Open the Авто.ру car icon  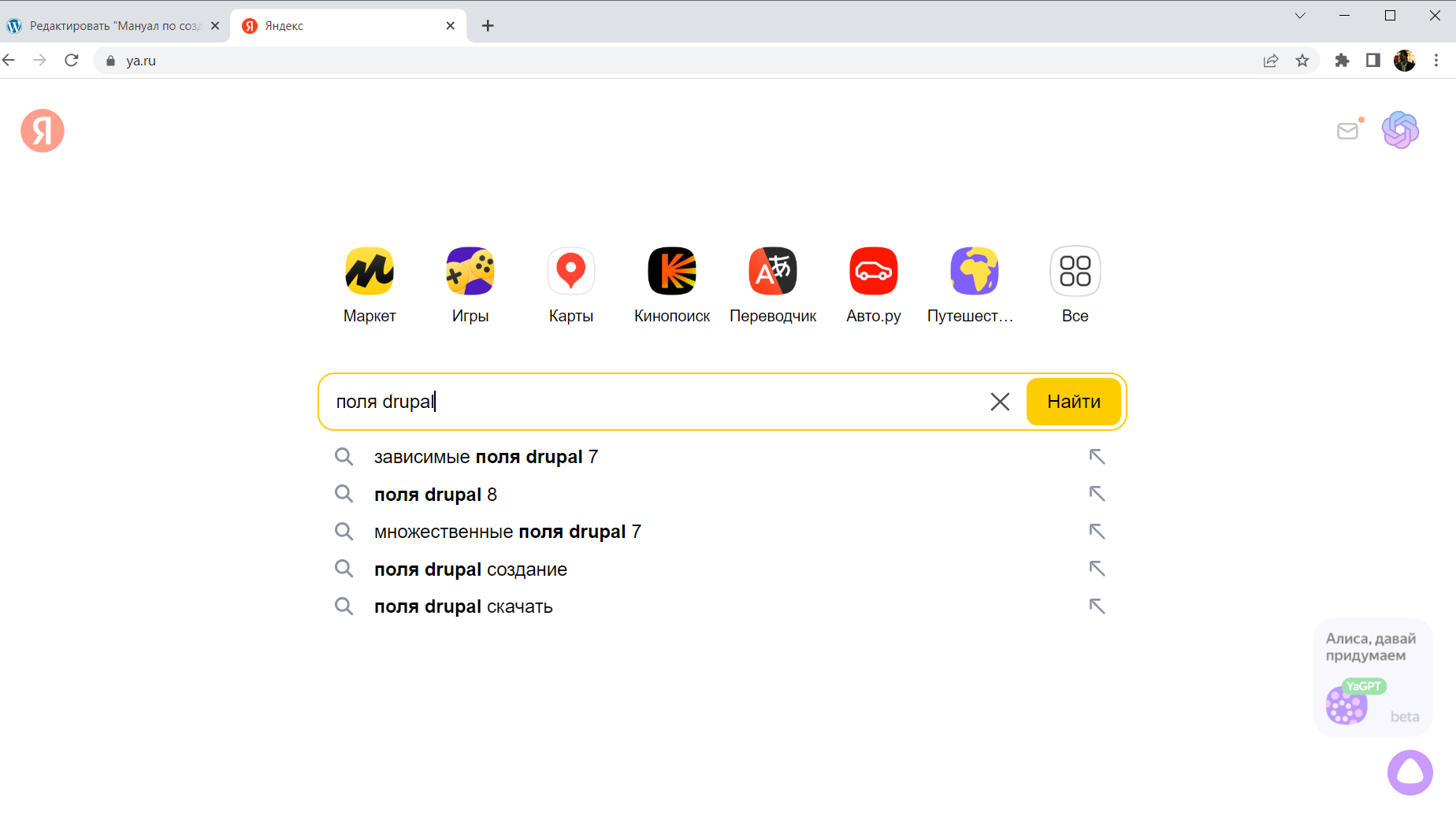874,272
